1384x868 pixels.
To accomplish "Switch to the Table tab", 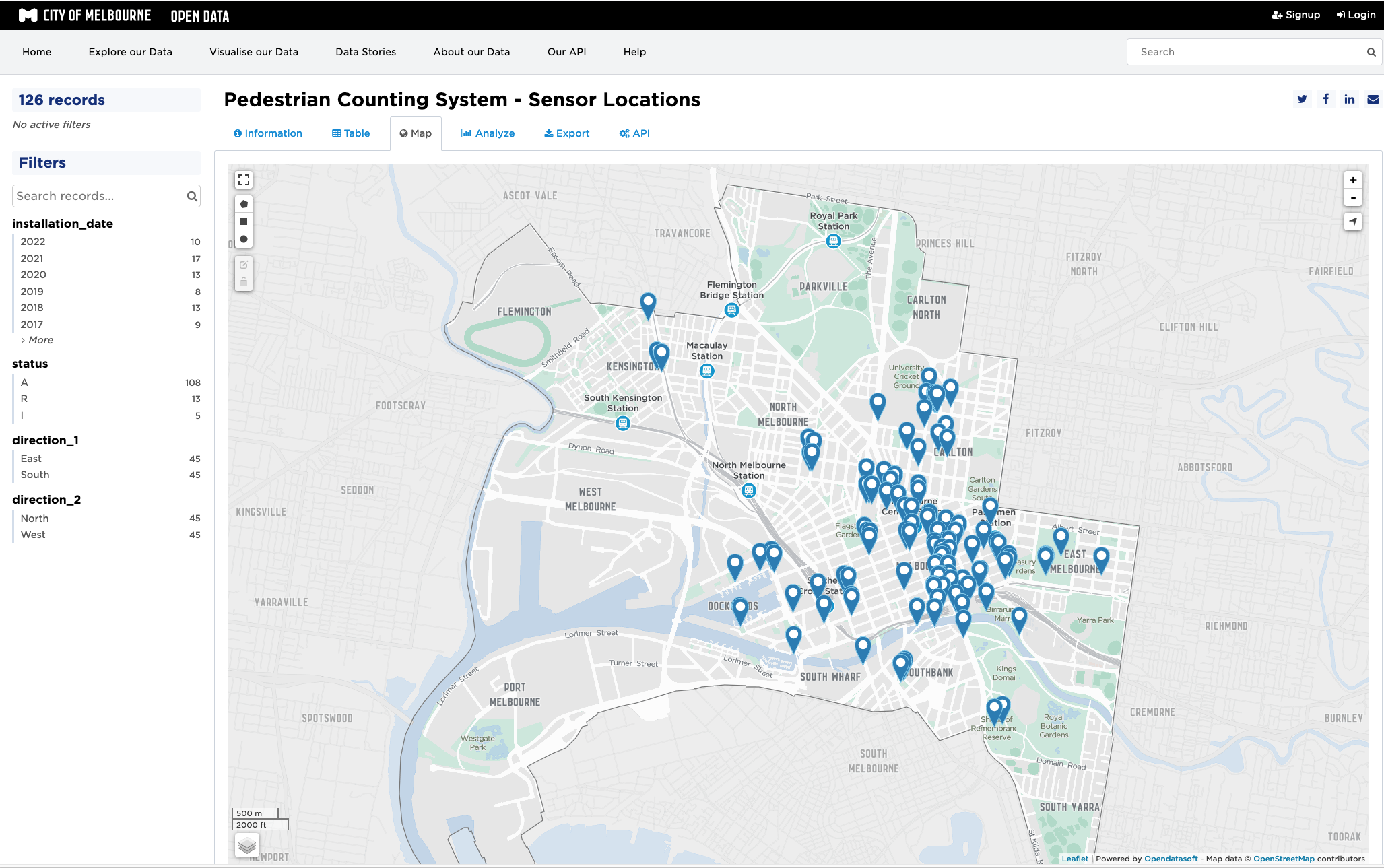I will tap(350, 133).
